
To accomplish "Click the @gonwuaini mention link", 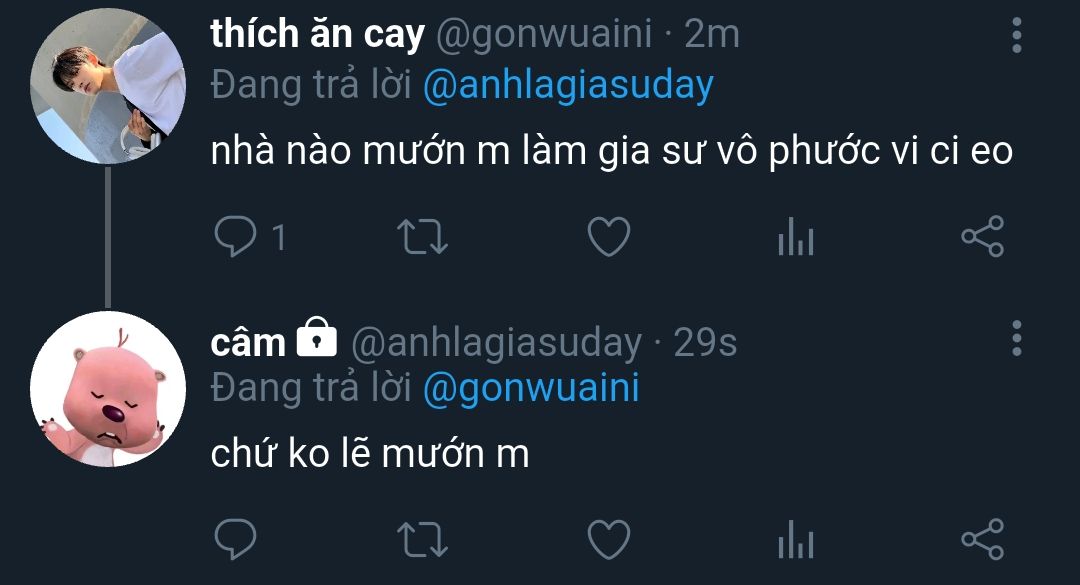I will (x=531, y=388).
